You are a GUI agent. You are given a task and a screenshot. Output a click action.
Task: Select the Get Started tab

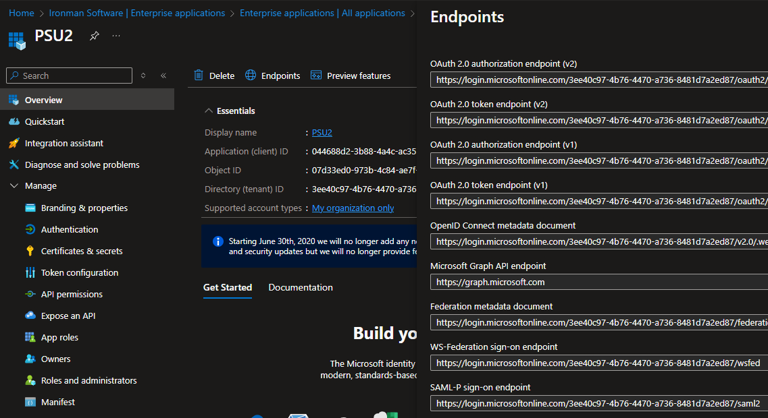coord(227,288)
